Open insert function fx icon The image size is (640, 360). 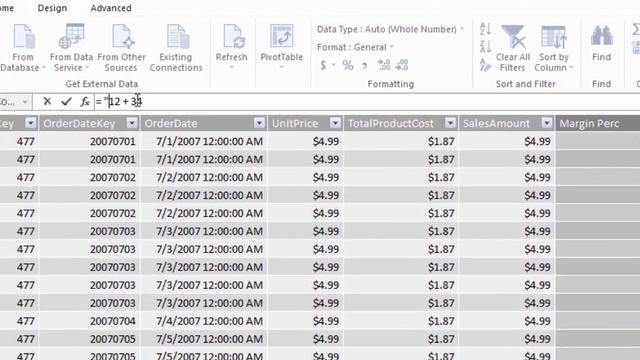84,101
